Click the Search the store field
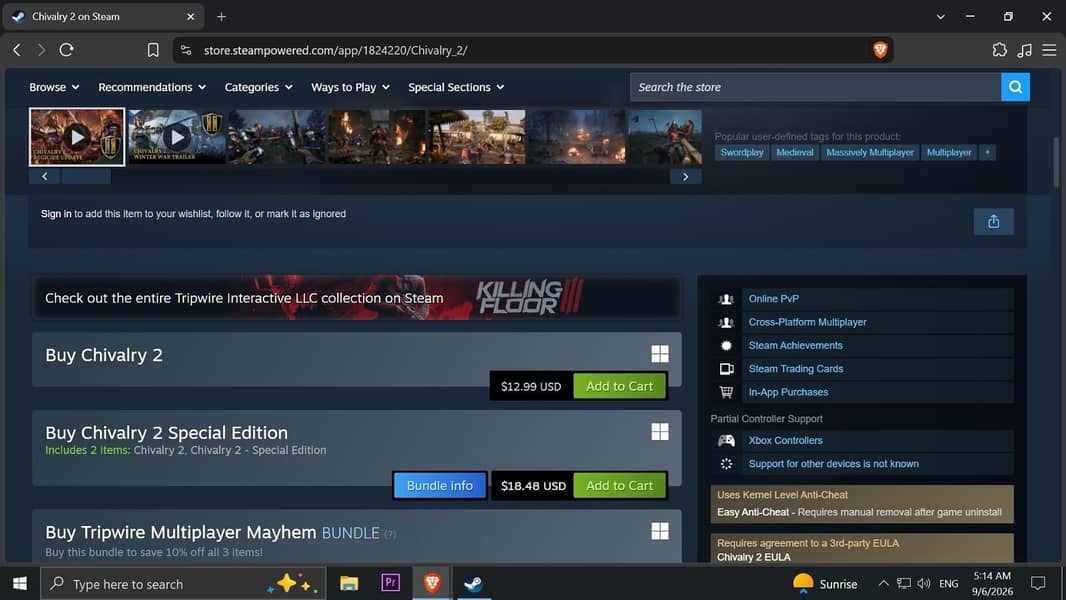 pos(815,87)
